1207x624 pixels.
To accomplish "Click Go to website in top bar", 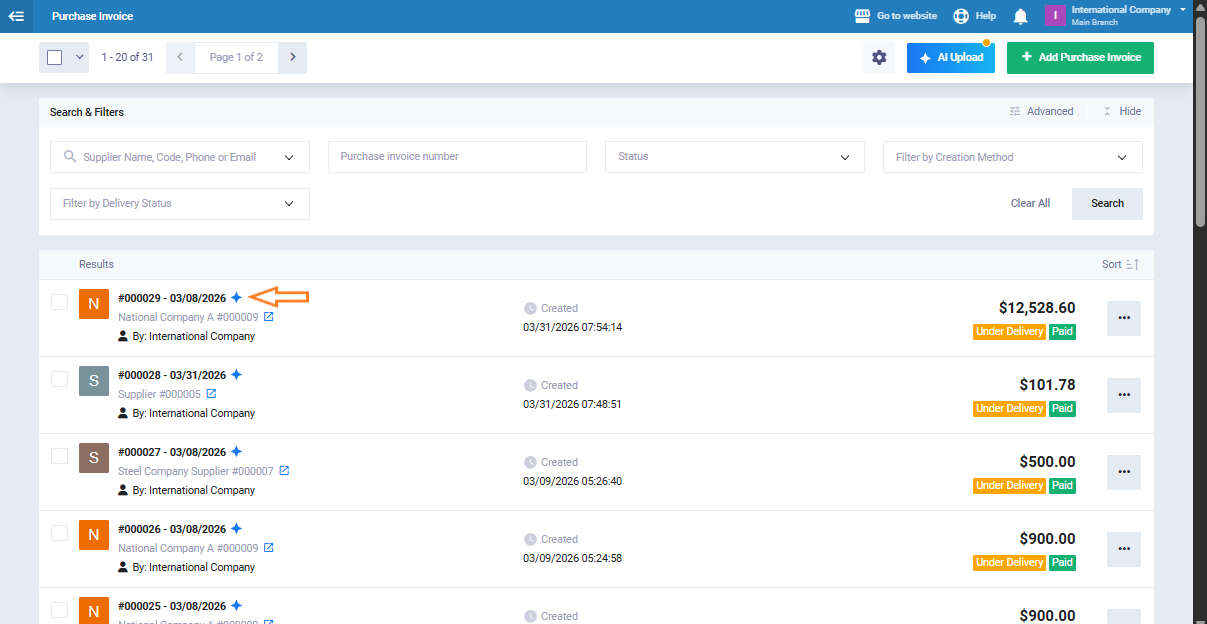I will [x=896, y=16].
